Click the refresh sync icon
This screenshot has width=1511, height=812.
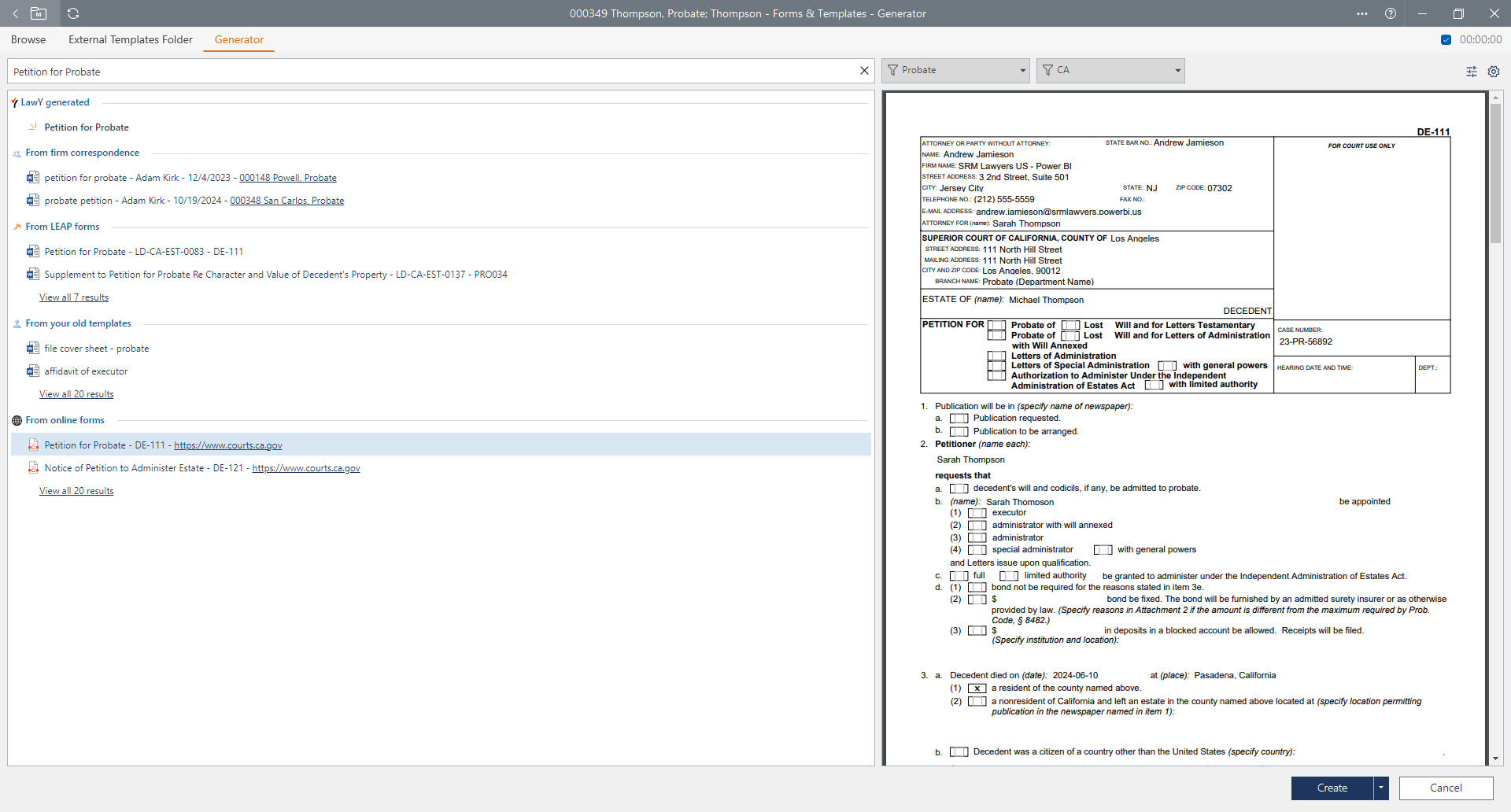pyautogui.click(x=73, y=13)
